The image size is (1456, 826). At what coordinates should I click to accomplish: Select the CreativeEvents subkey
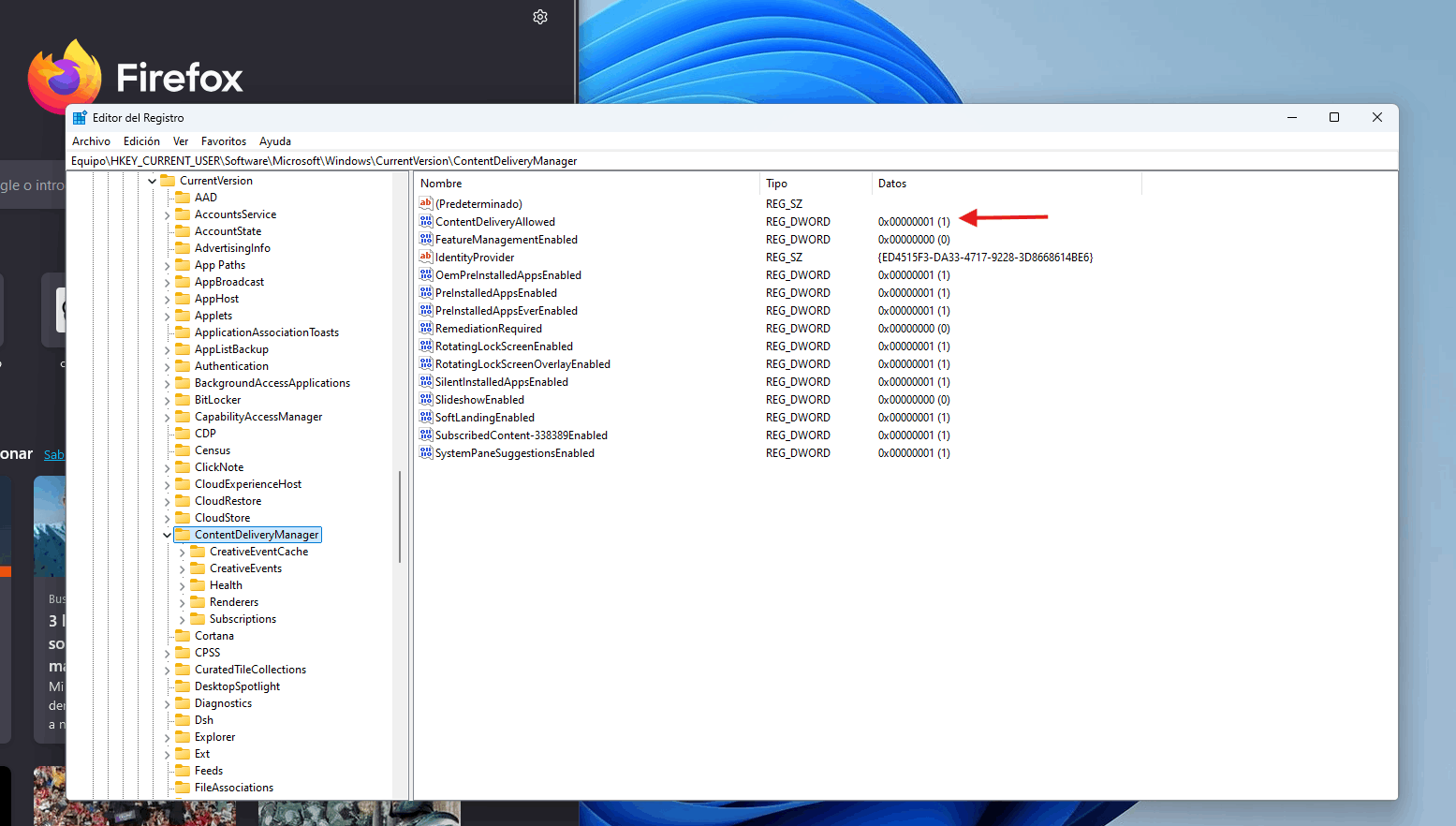tap(245, 568)
